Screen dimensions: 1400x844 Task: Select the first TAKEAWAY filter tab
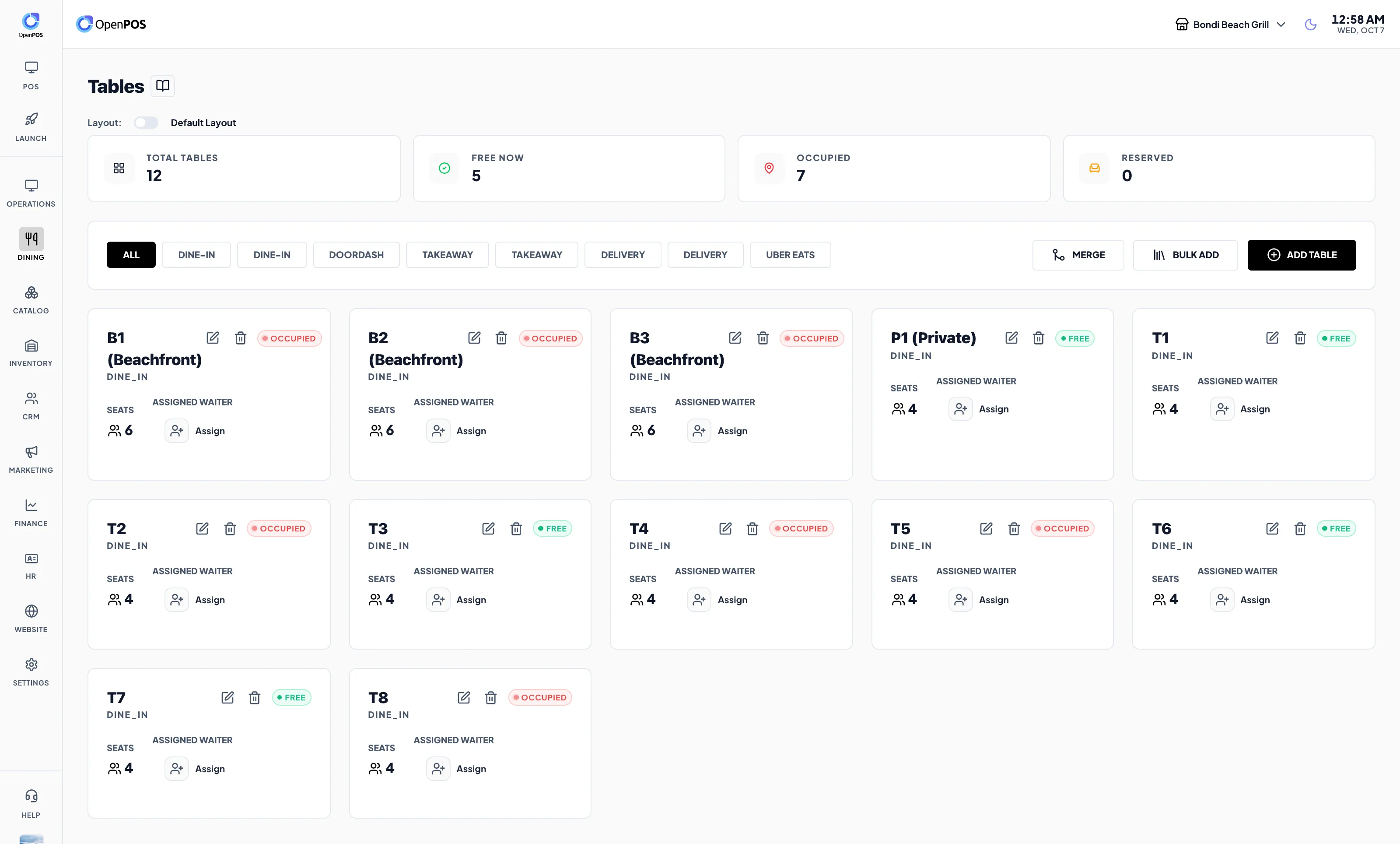coord(447,255)
